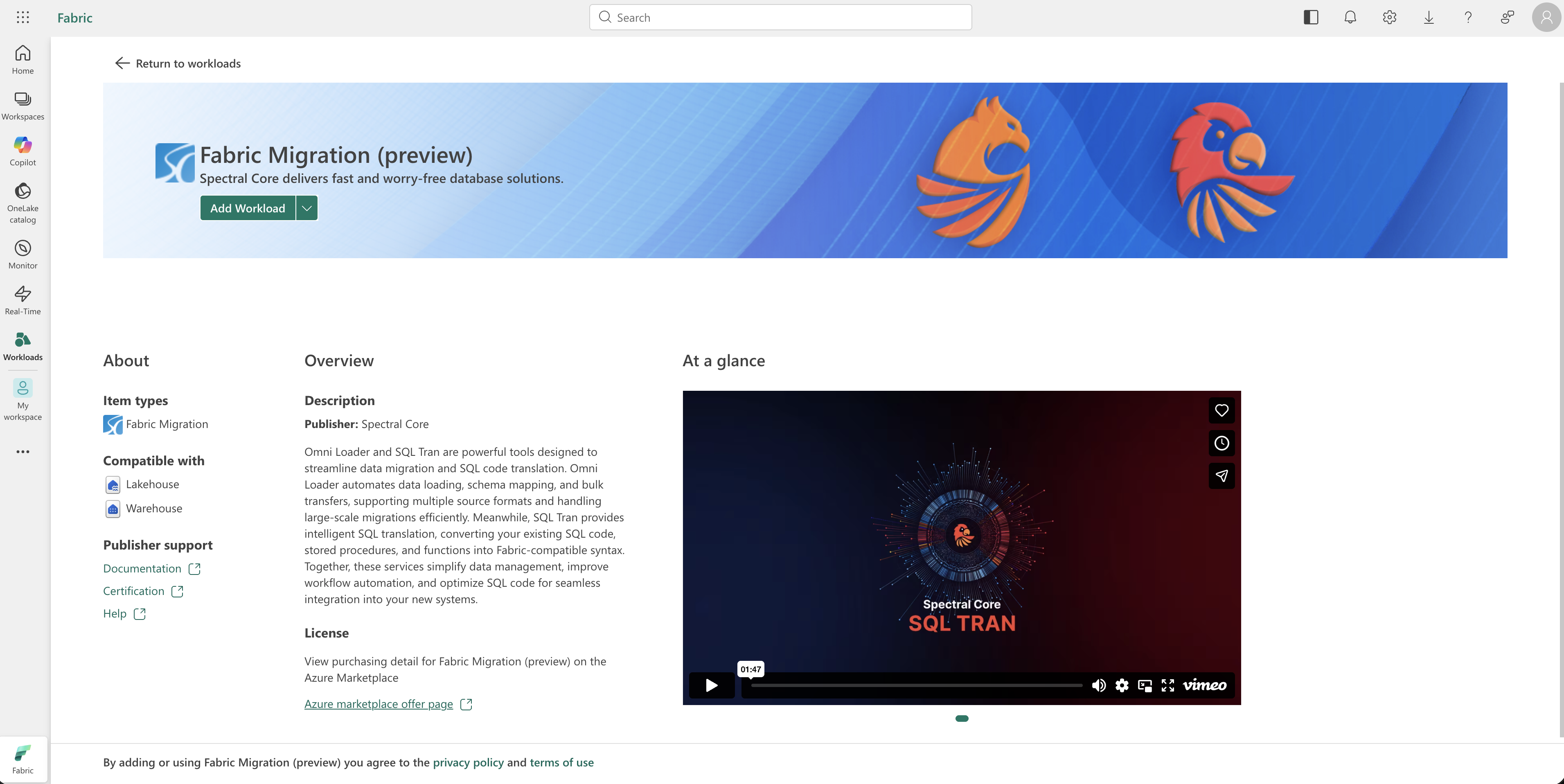
Task: Go to Home in the sidebar
Action: tap(23, 59)
